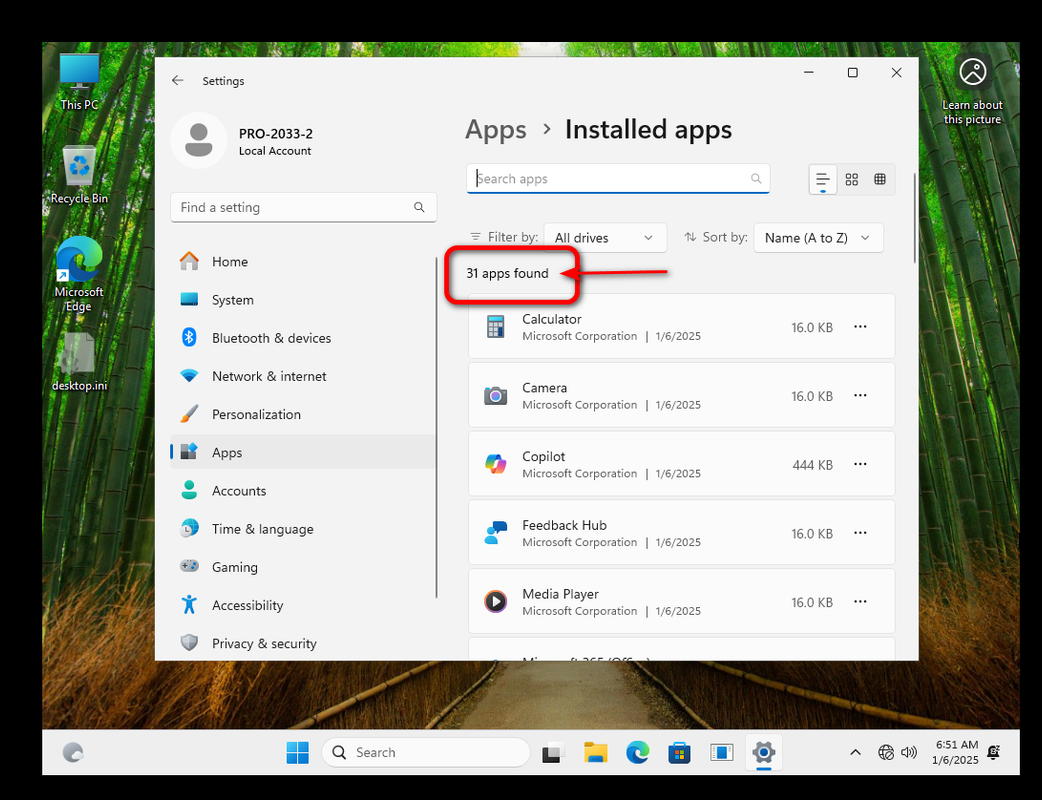Open Accessibility settings
This screenshot has width=1042, height=800.
pos(303,605)
